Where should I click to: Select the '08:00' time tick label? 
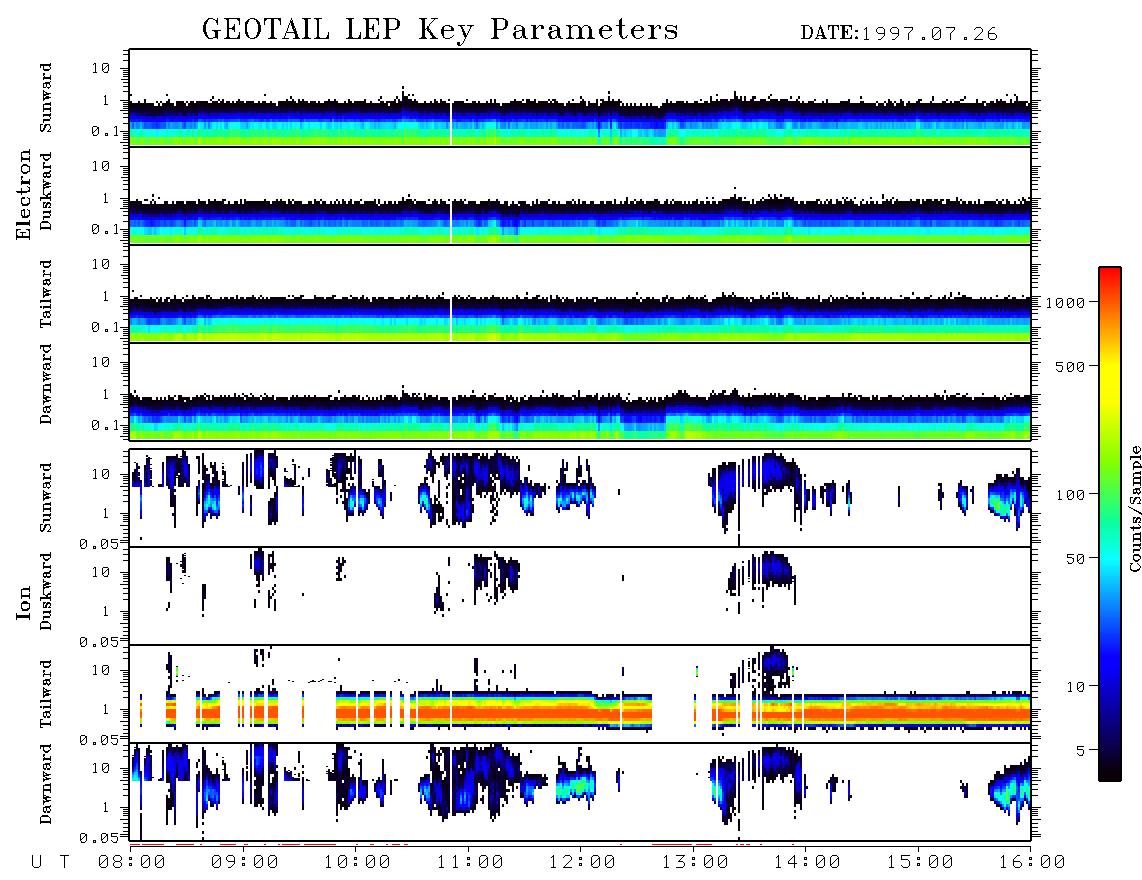tap(132, 863)
